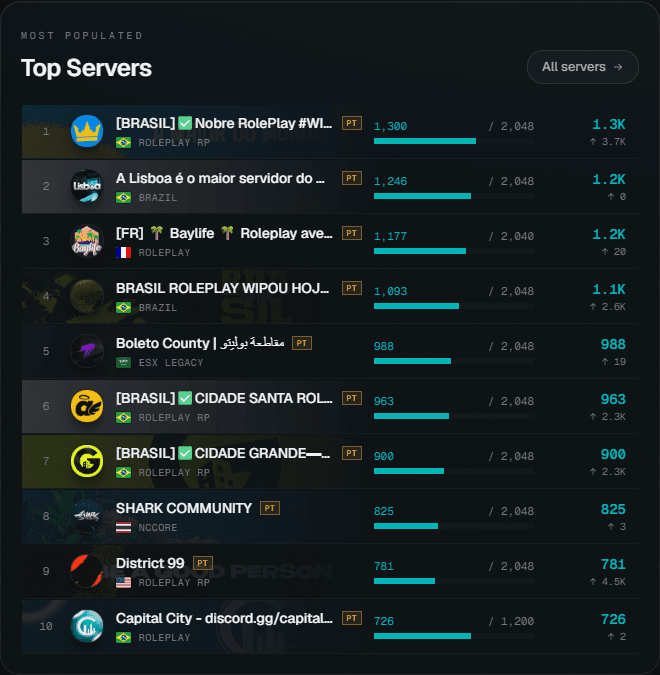
Task: Open the All servers list
Action: (x=583, y=67)
